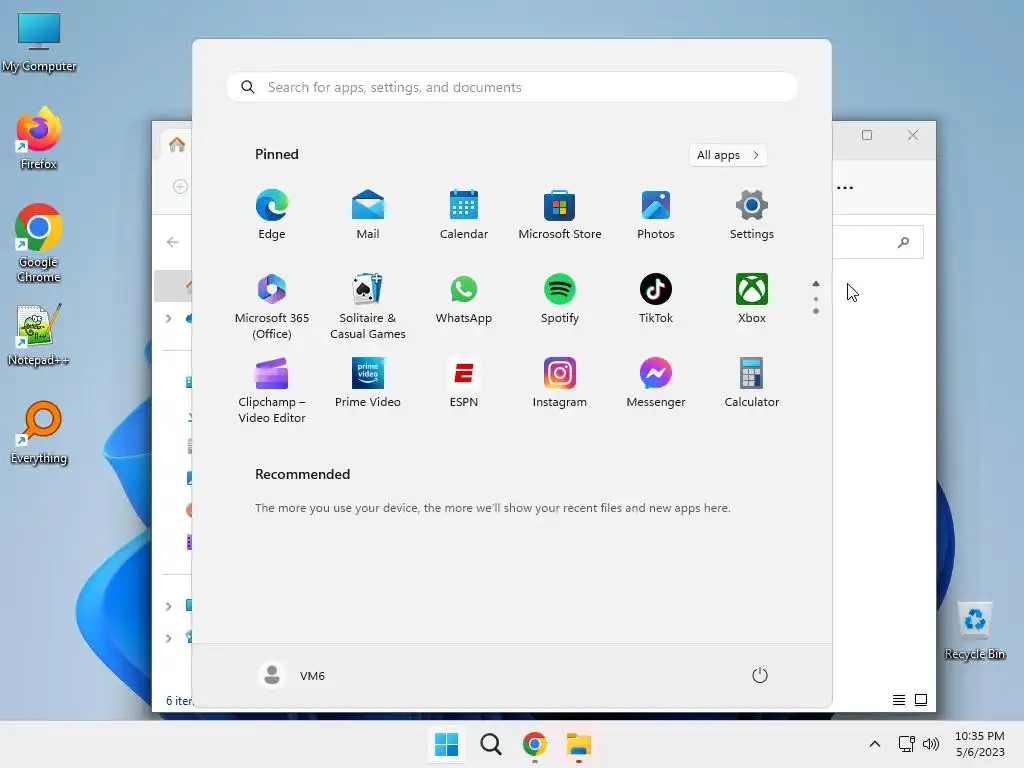Viewport: 1024px width, 768px height.
Task: Expand first collapsed tree node in File Explorer
Action: click(168, 319)
